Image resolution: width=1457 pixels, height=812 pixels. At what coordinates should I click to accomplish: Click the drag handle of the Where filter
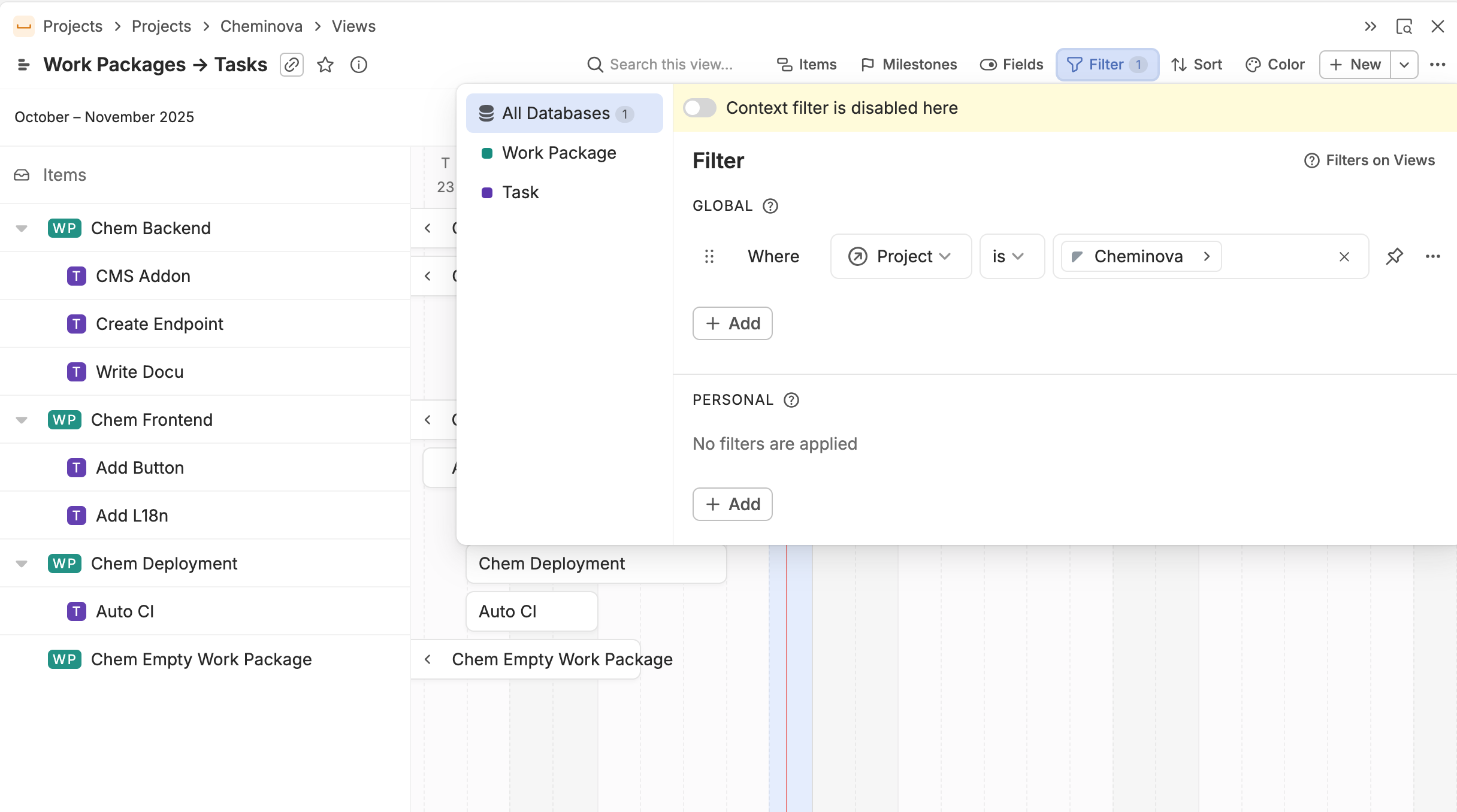click(709, 256)
